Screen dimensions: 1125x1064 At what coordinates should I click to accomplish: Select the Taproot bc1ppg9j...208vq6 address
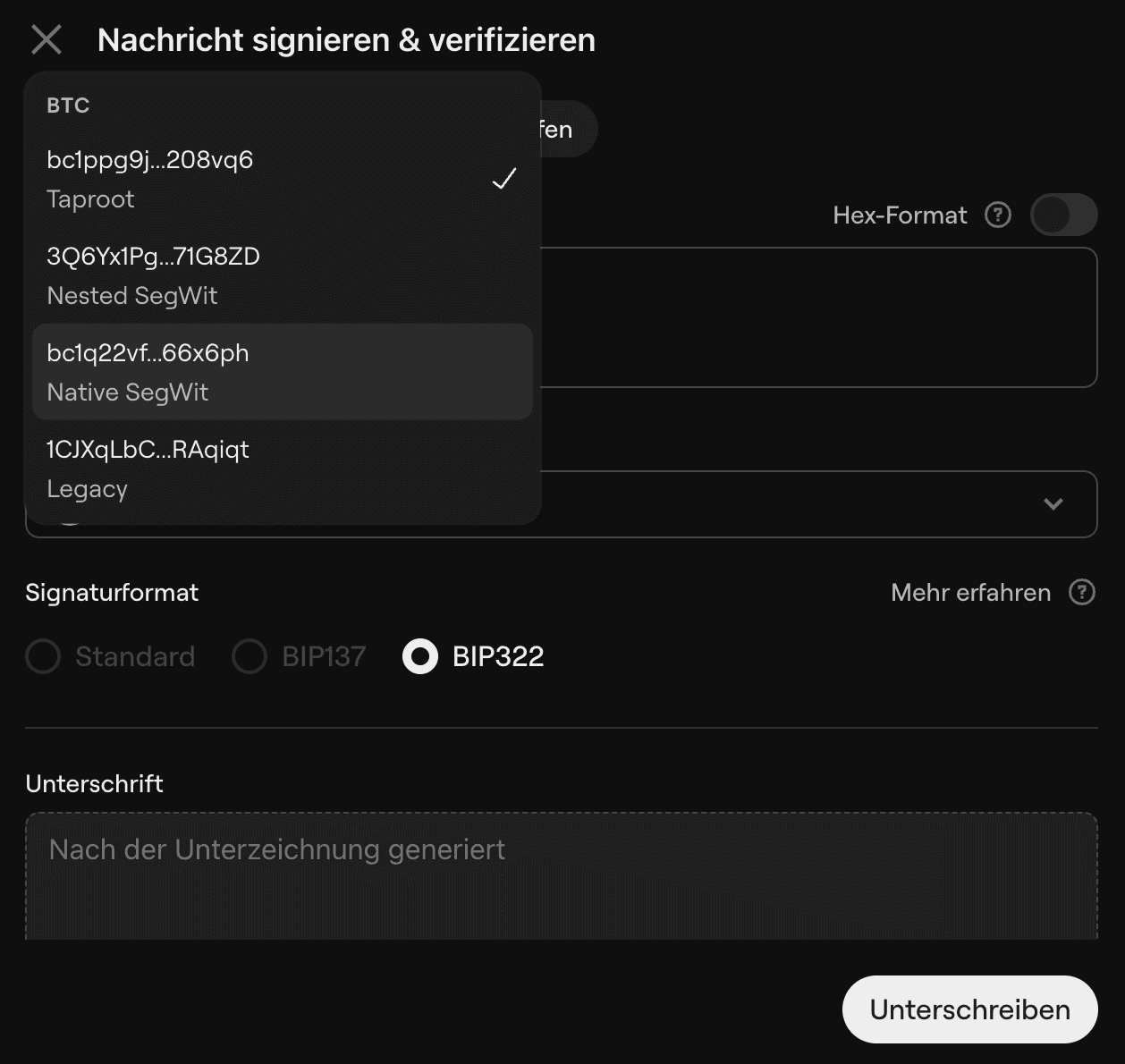[283, 179]
